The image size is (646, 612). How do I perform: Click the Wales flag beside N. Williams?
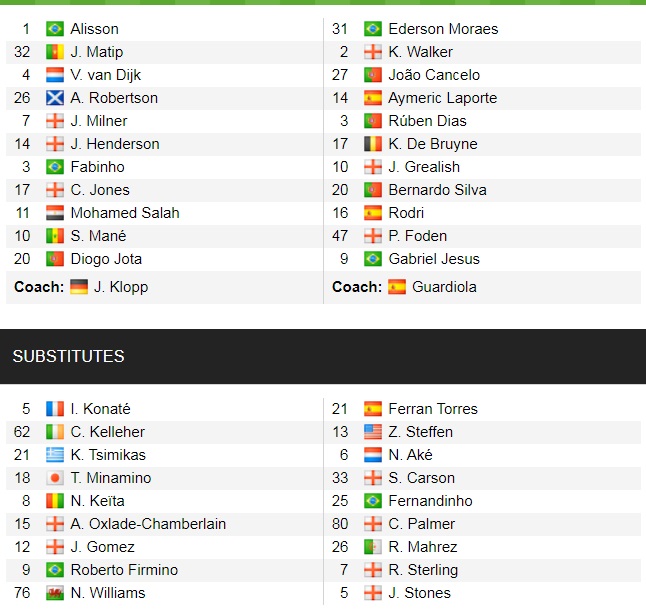[54, 593]
